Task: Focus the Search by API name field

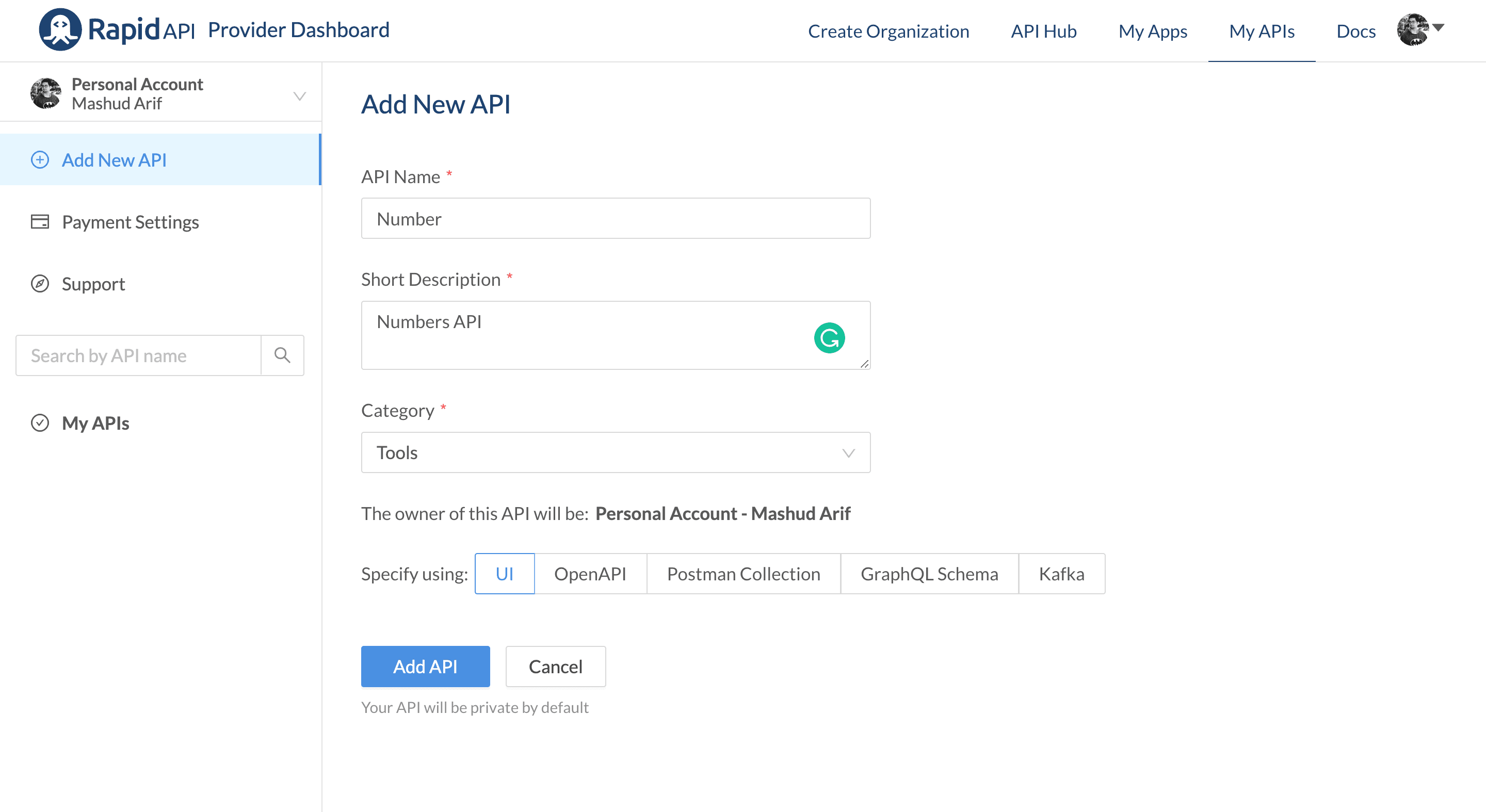Action: 138,355
